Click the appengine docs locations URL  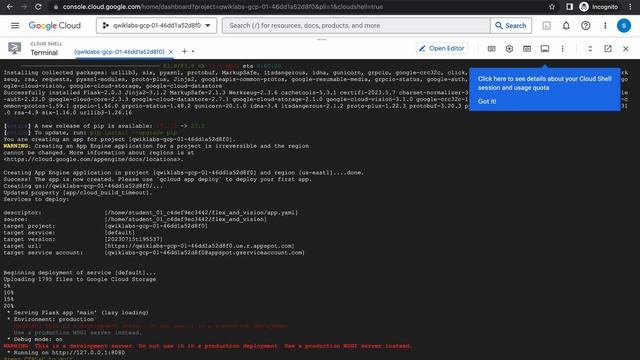93,159
